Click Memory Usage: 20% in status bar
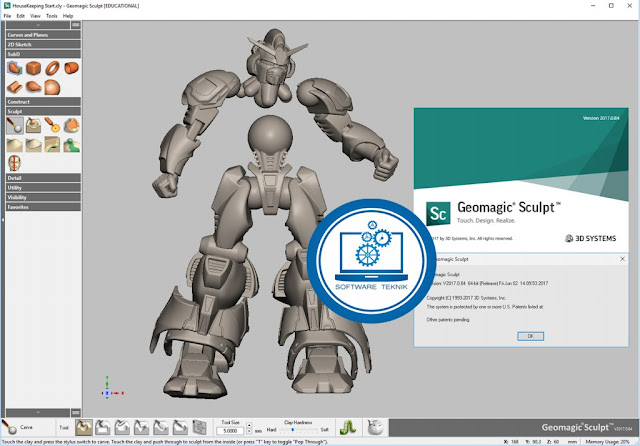640x446 pixels. [x=607, y=442]
